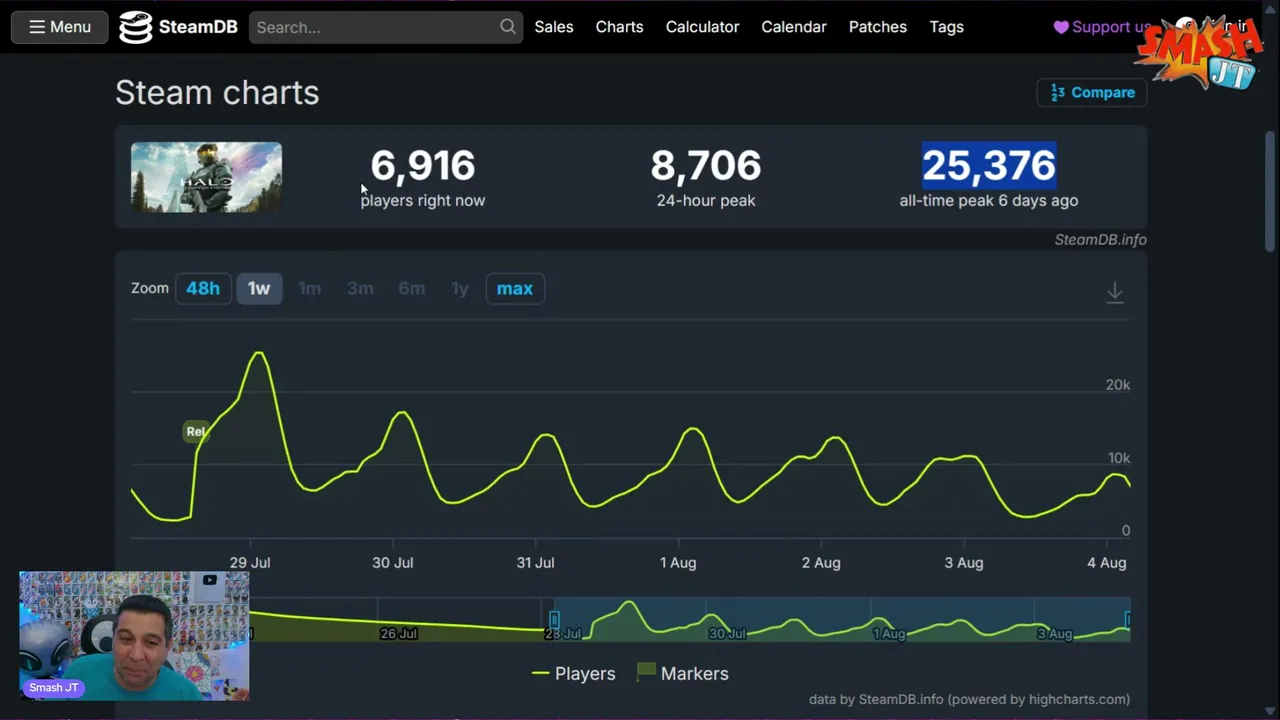Click the 29 Jul axis label
Image resolution: width=1280 pixels, height=720 pixels.
(250, 562)
